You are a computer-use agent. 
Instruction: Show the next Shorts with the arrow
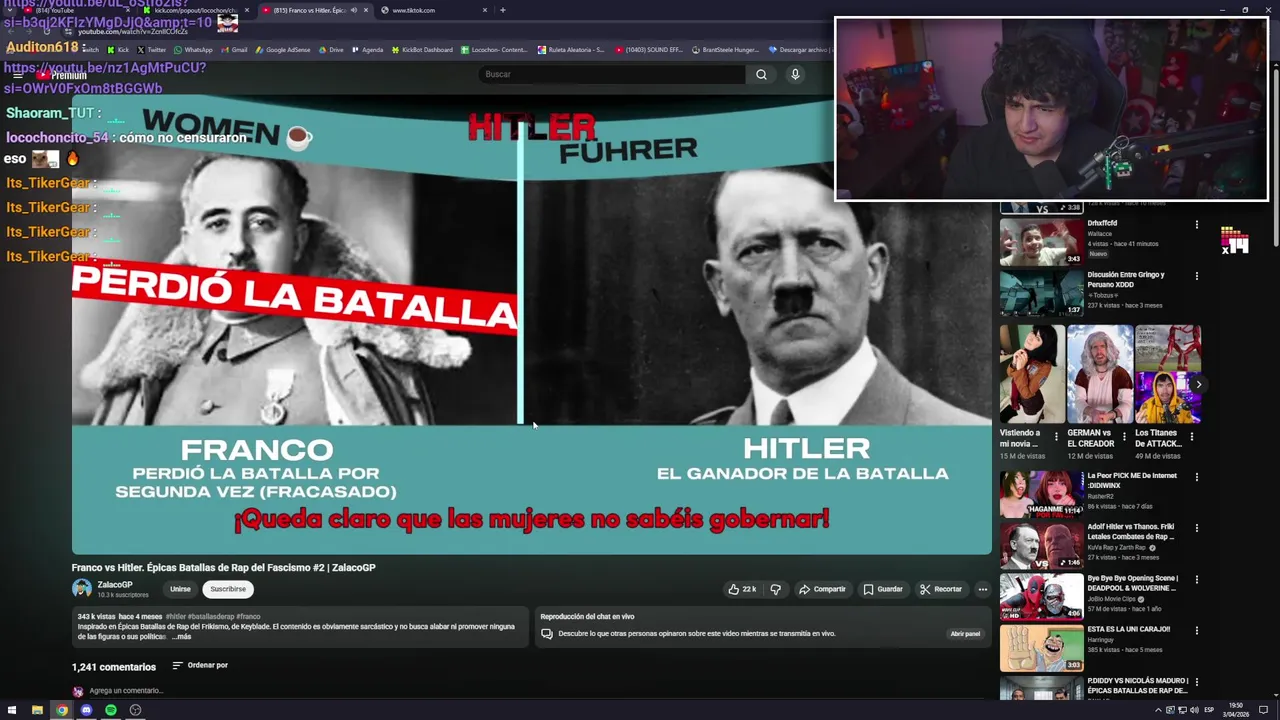pos(1198,384)
